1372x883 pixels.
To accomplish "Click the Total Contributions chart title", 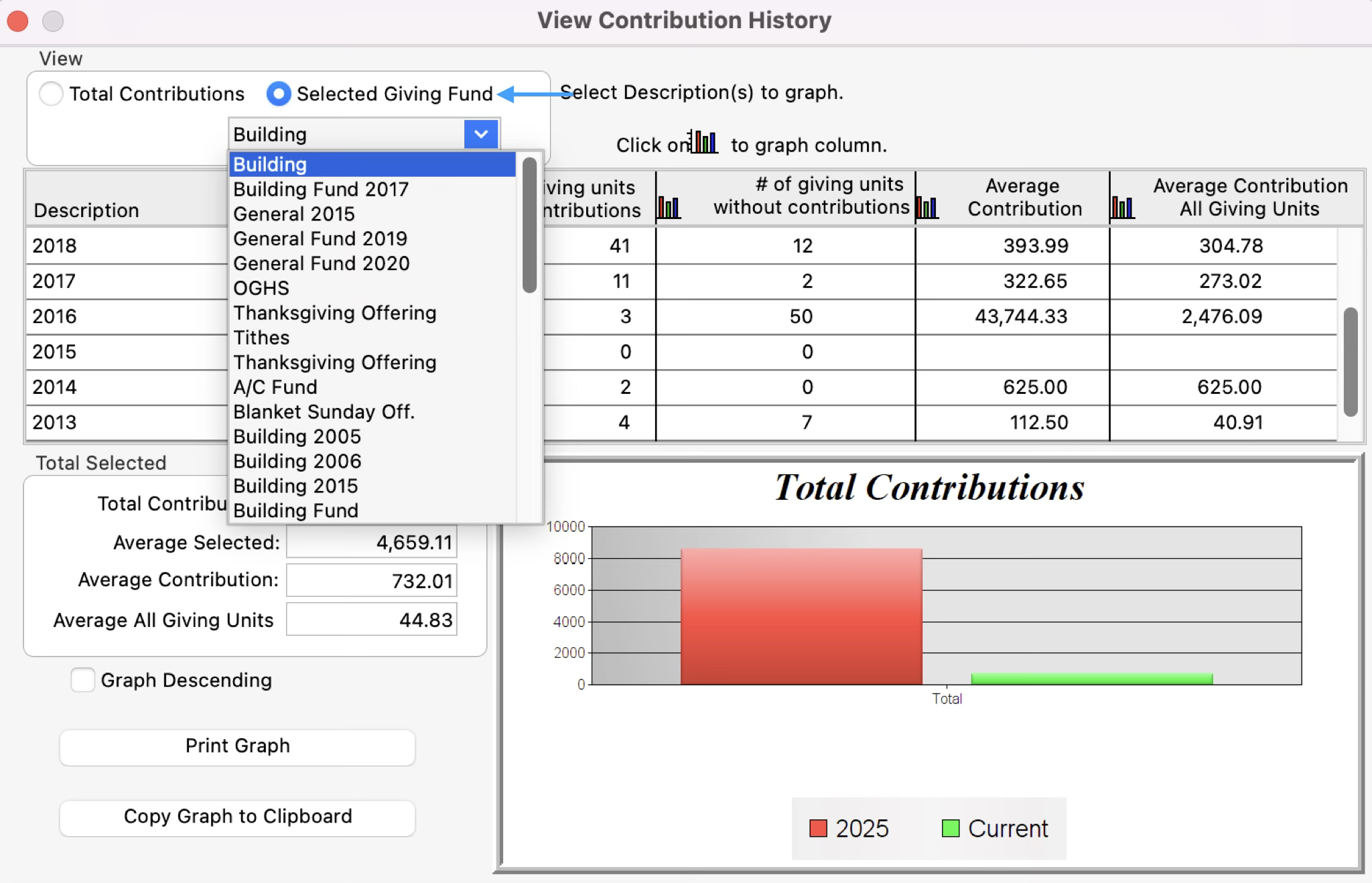I will tap(929, 487).
